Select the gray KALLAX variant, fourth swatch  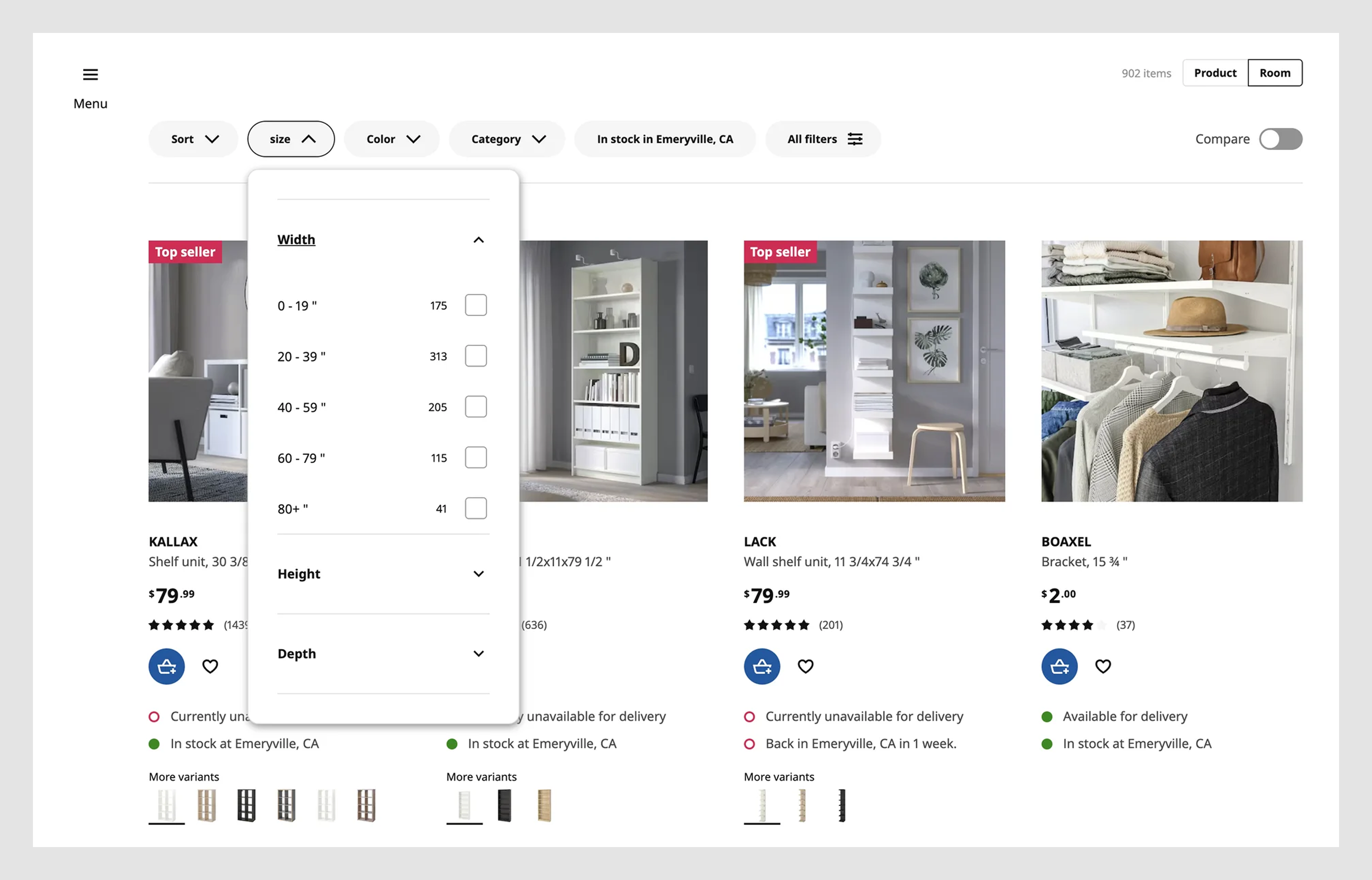click(x=286, y=805)
